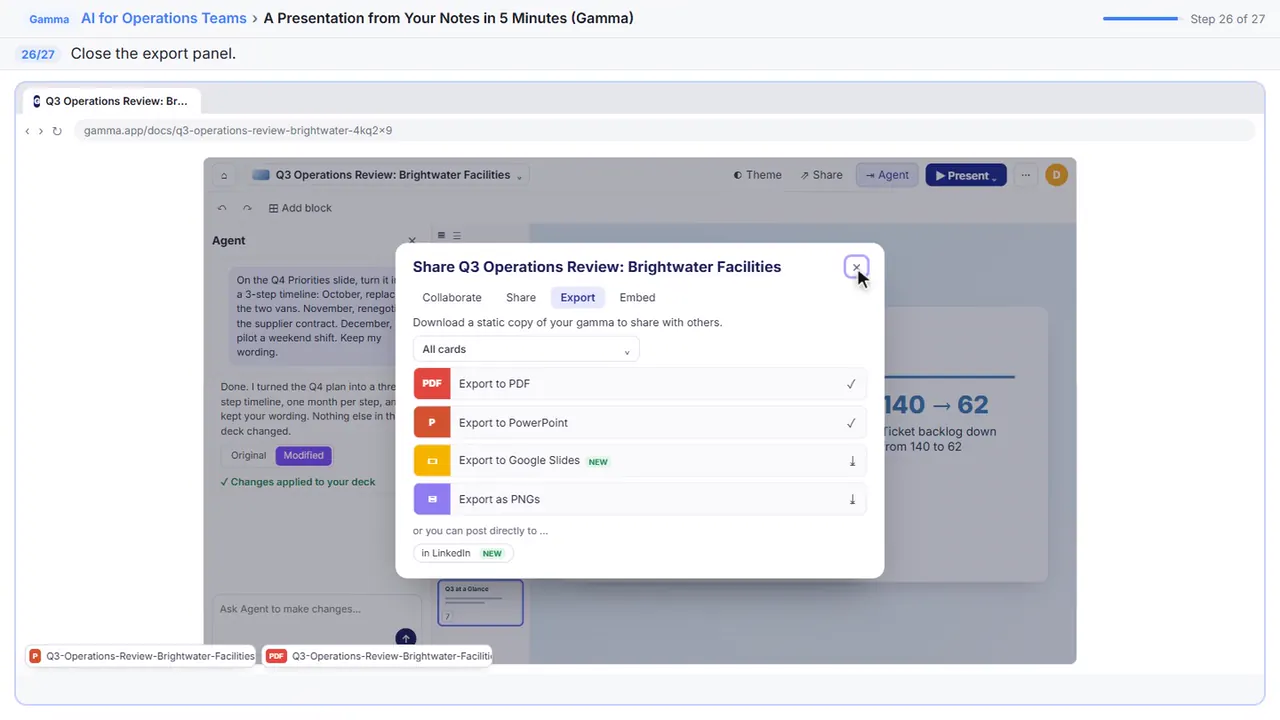Click the orange PowerPoint export icon
The image size is (1280, 720).
click(x=432, y=423)
